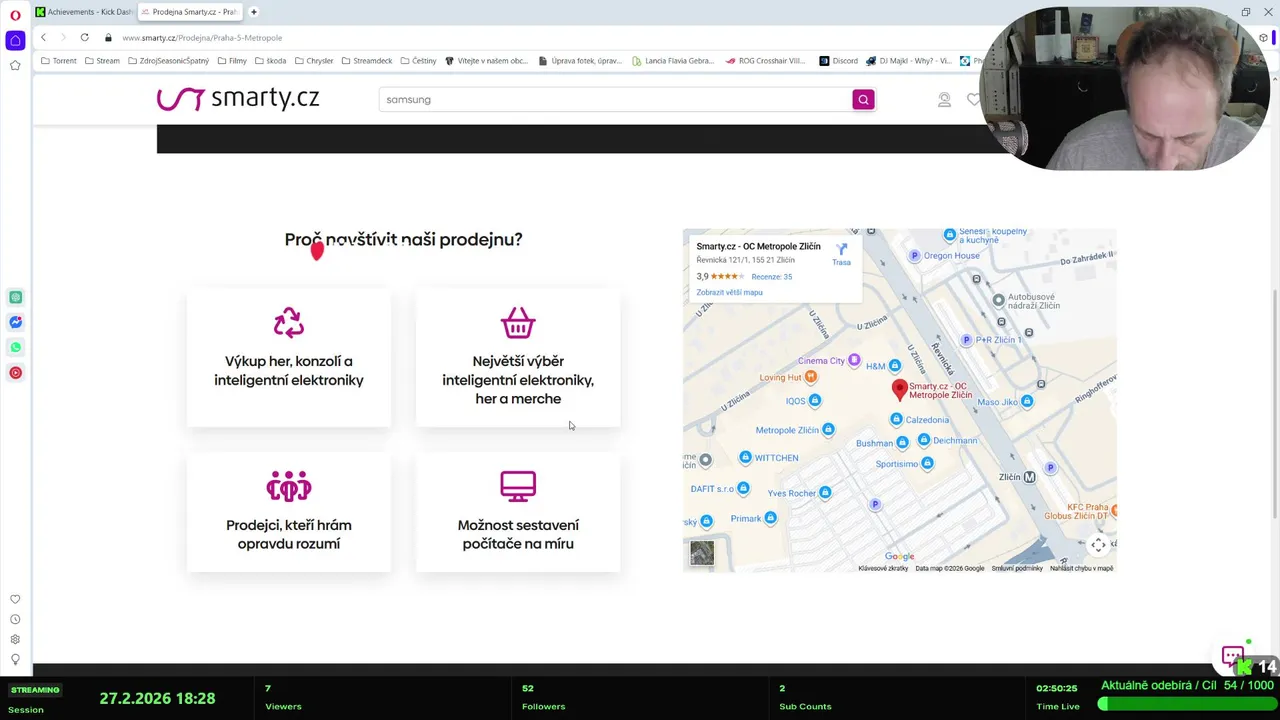Click Možnost sestavení počítače na míru card
This screenshot has height=720, width=1280.
pyautogui.click(x=518, y=513)
